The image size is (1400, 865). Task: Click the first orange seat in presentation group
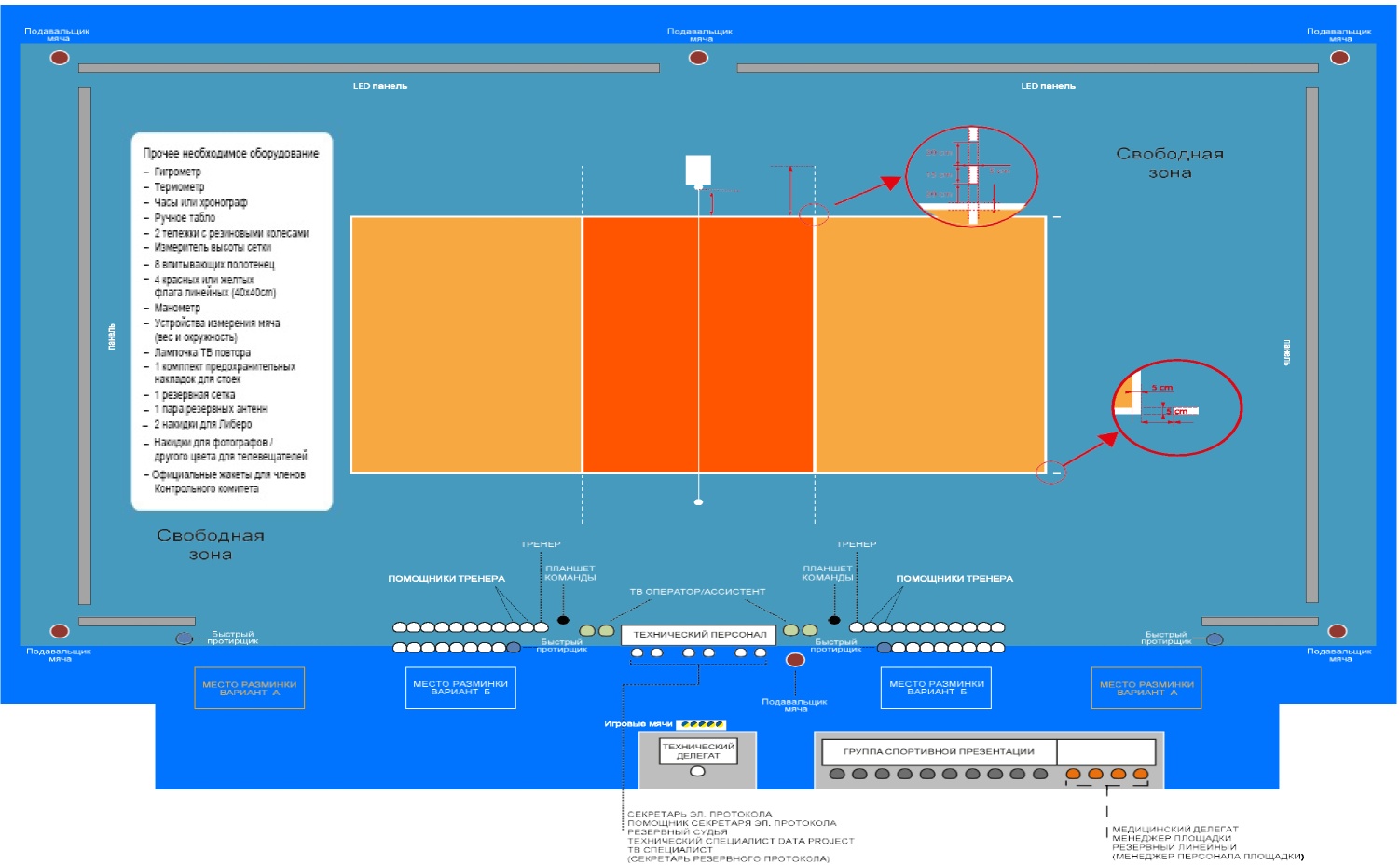point(1073,774)
